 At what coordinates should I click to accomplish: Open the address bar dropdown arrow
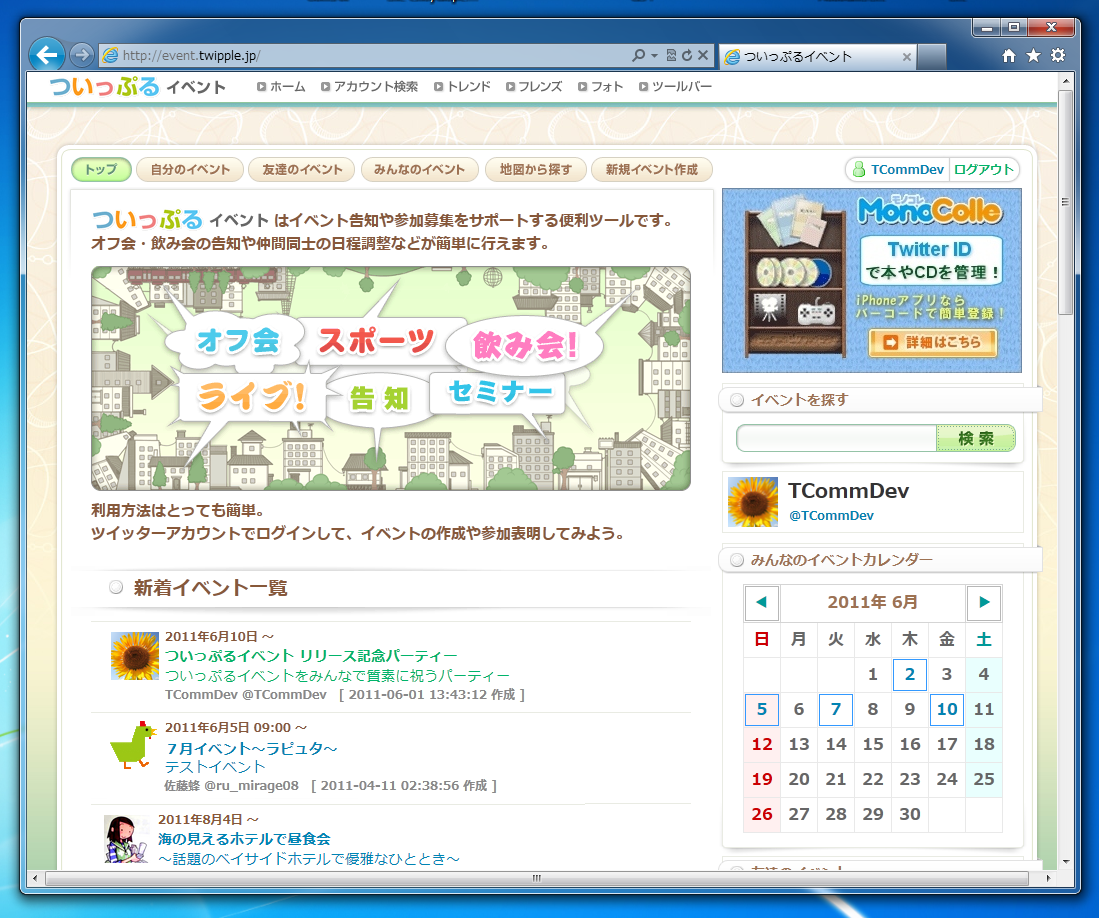[654, 55]
